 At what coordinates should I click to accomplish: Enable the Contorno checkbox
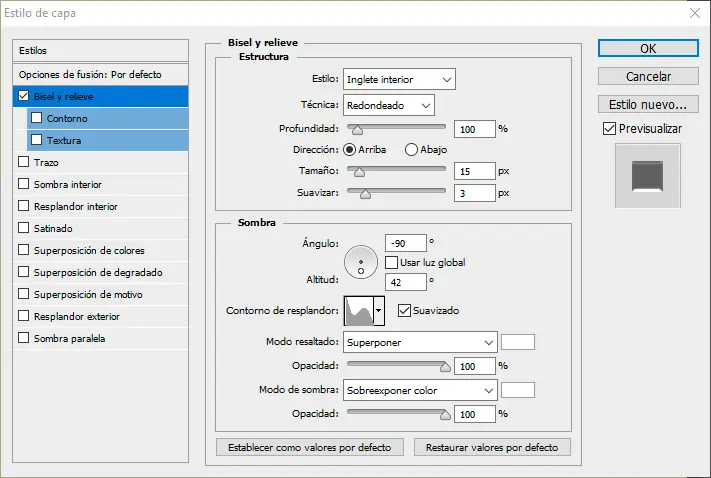pyautogui.click(x=37, y=118)
